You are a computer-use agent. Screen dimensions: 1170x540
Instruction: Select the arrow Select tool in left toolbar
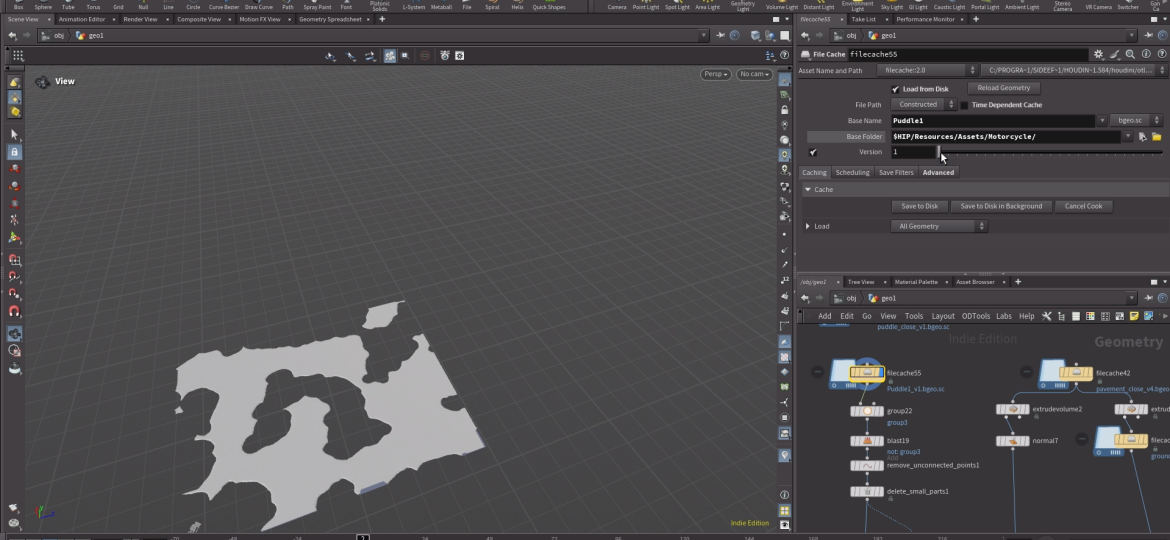pyautogui.click(x=14, y=134)
